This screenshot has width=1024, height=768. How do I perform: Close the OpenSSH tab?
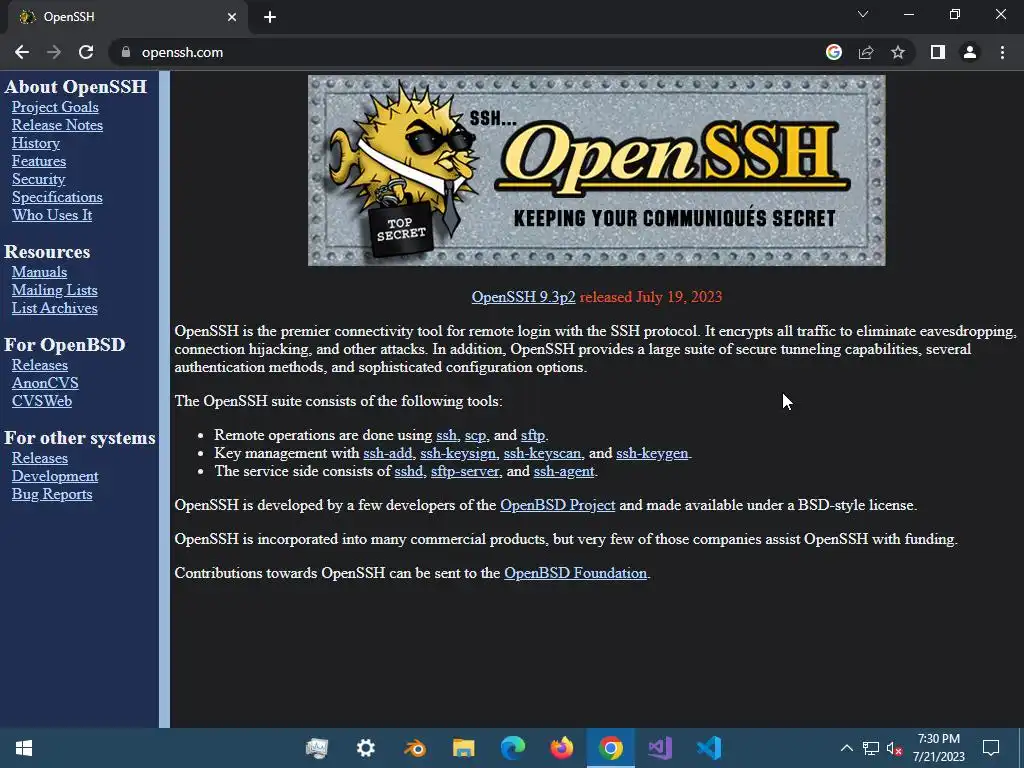(232, 17)
